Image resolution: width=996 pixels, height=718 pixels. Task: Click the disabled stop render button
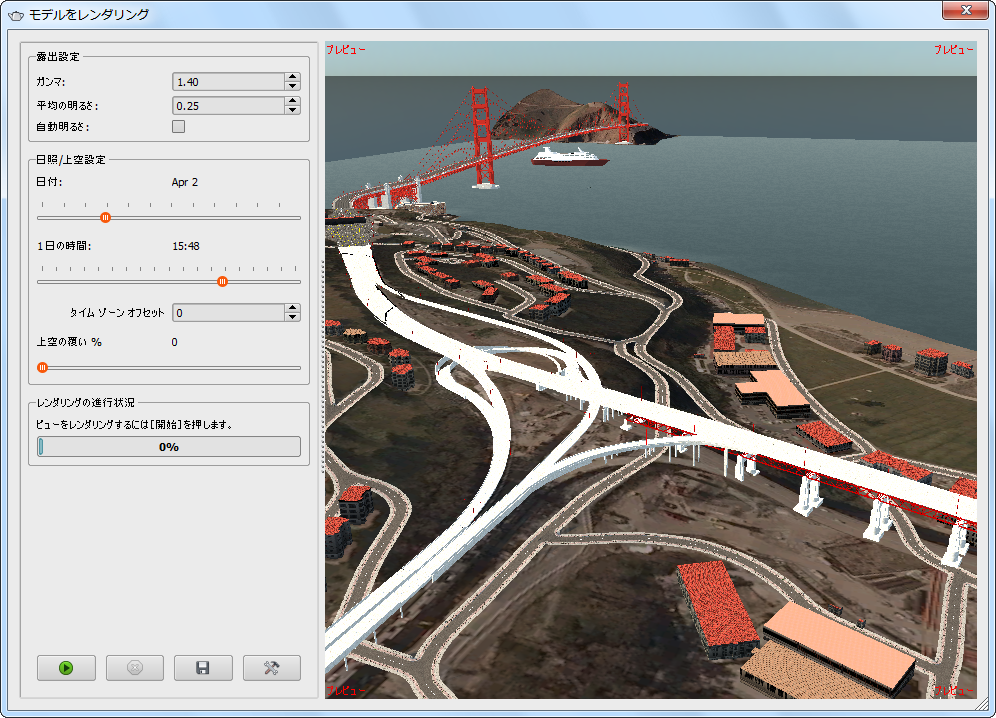[x=135, y=668]
